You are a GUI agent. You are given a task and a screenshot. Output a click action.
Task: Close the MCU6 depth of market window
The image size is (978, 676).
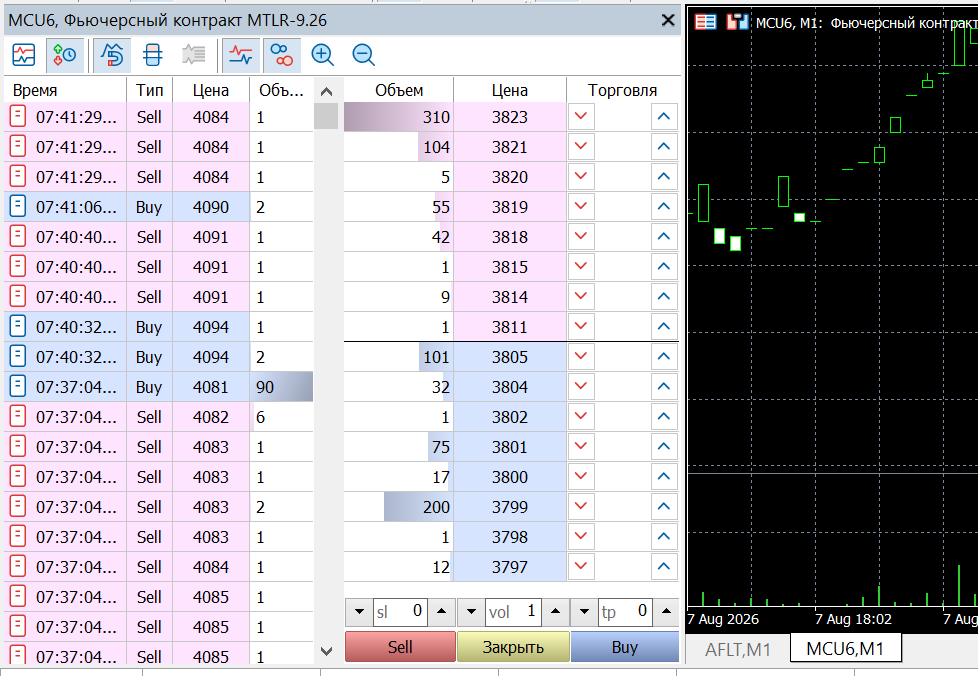pyautogui.click(x=668, y=21)
